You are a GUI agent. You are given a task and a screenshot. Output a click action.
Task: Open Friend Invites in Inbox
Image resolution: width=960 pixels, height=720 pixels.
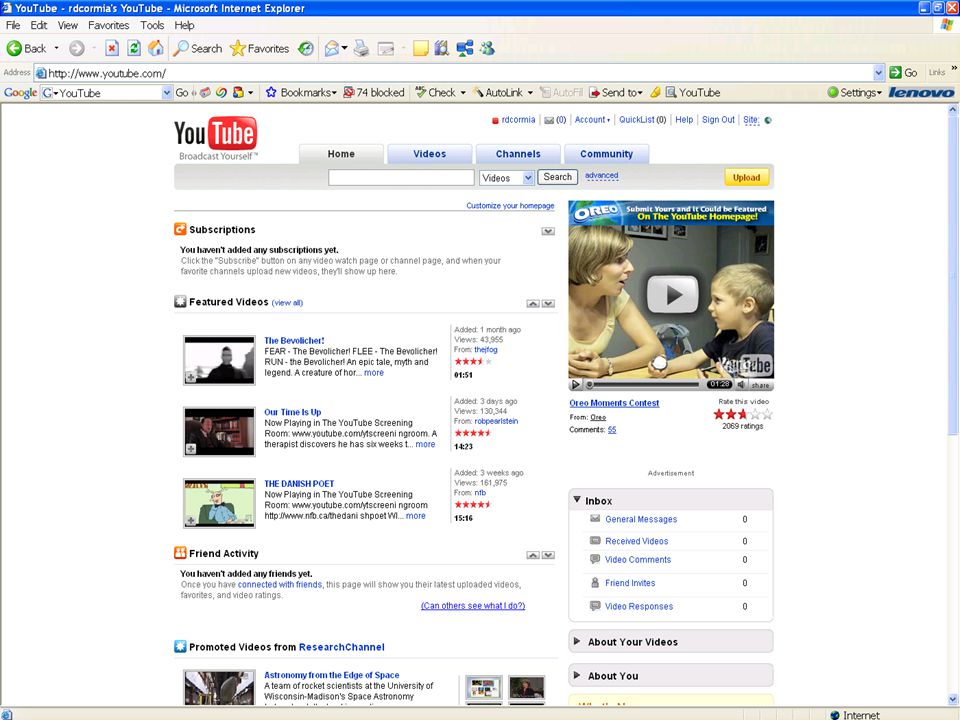(x=630, y=583)
